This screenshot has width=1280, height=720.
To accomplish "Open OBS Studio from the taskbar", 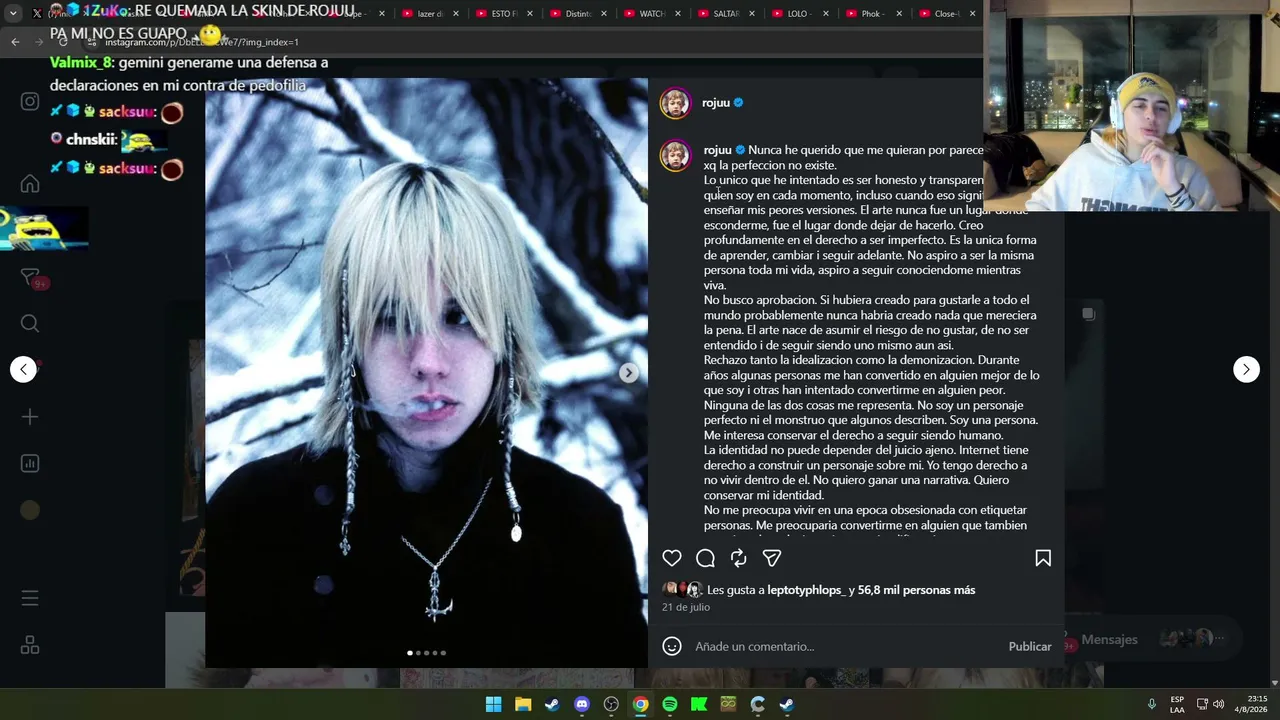I will pyautogui.click(x=611, y=704).
